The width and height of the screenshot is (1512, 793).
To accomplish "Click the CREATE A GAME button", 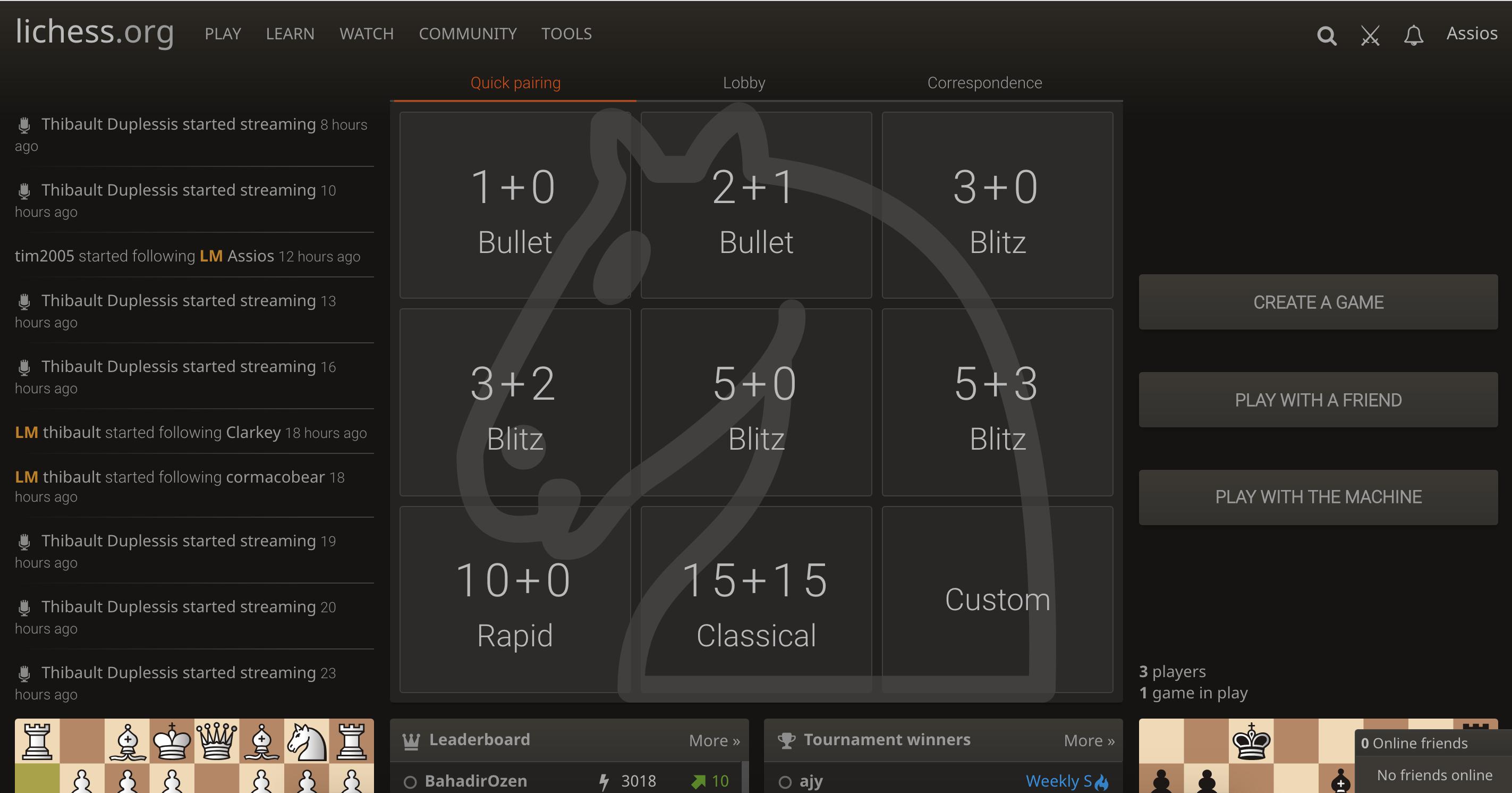I will (1319, 302).
